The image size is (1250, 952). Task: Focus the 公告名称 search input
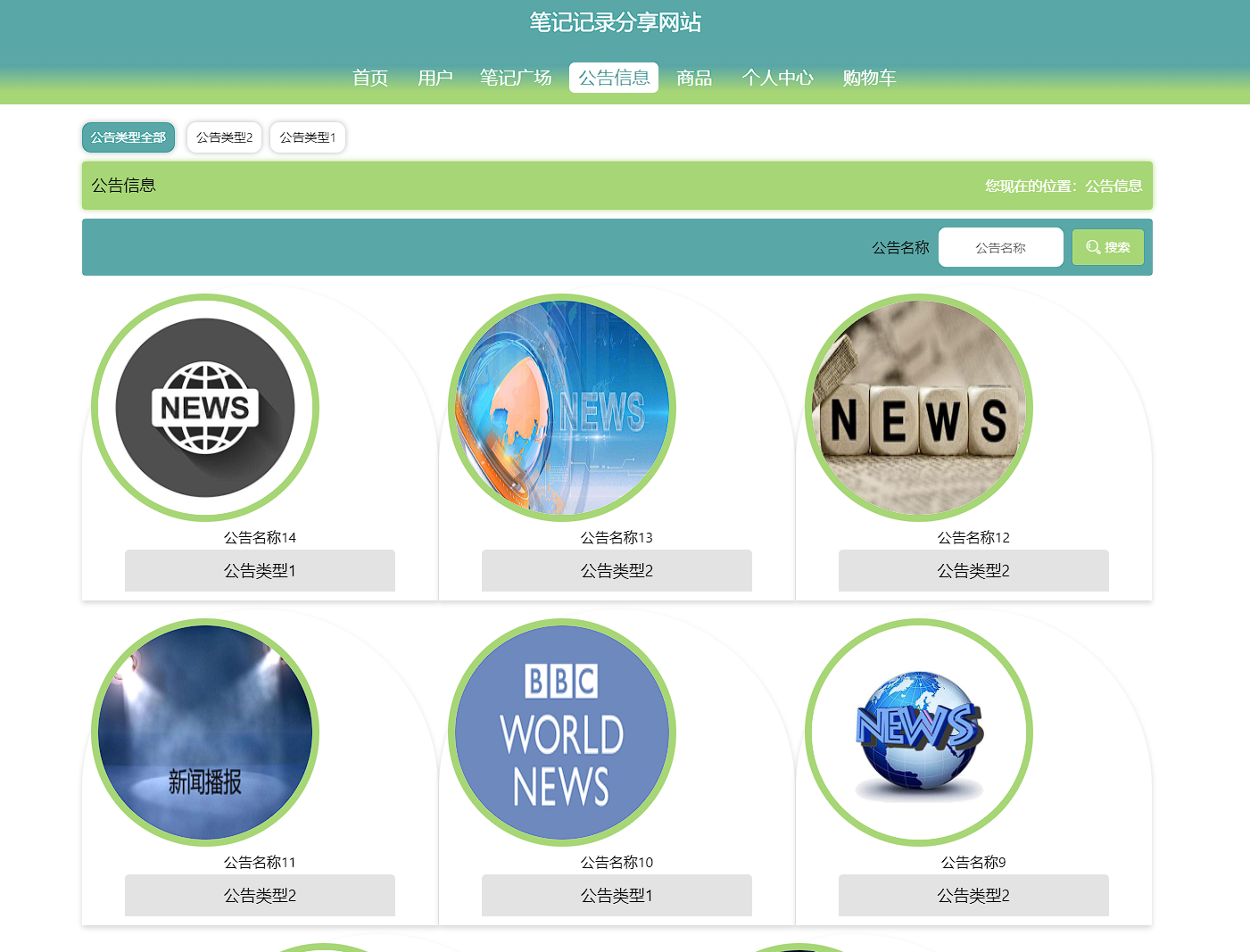pos(1001,247)
